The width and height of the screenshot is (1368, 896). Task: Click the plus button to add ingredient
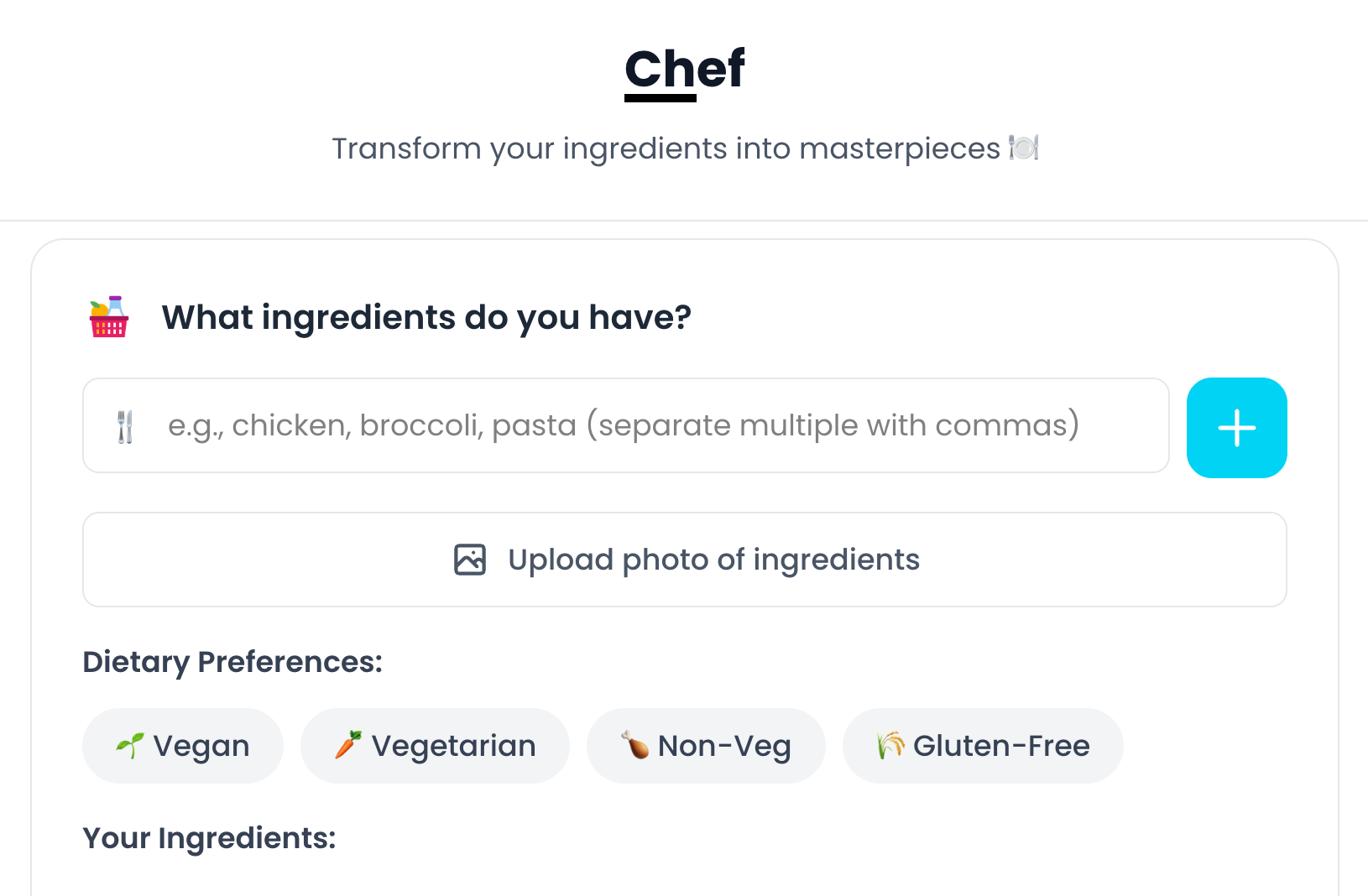1236,428
